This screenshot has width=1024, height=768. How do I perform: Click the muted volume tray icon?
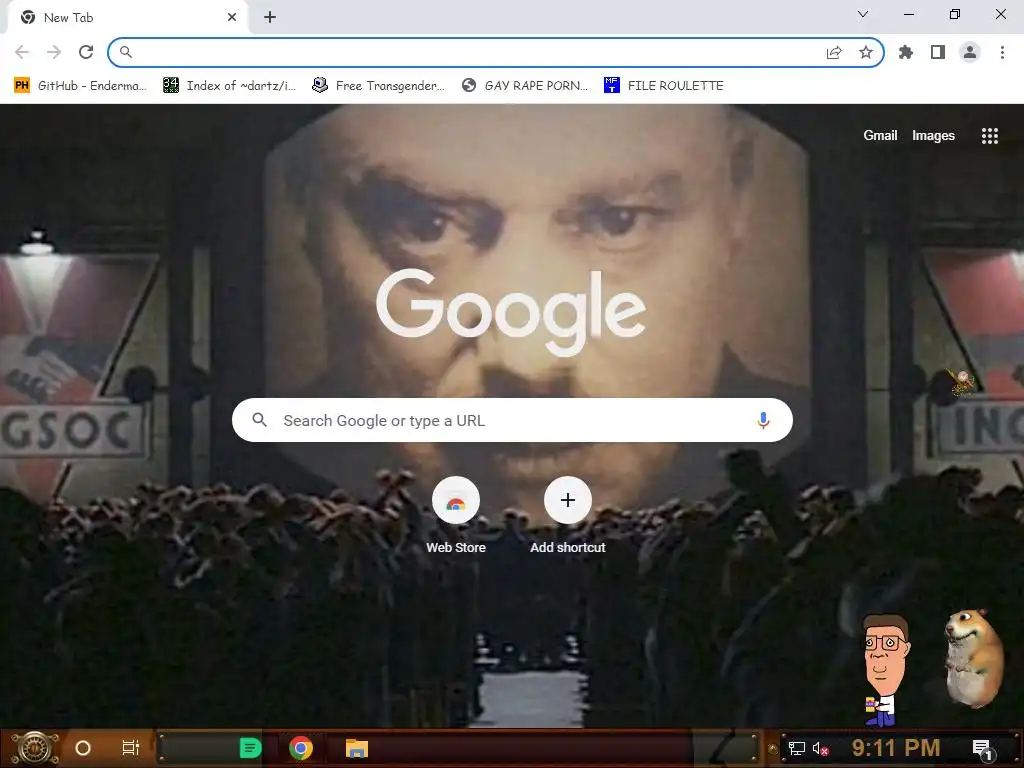(x=821, y=748)
